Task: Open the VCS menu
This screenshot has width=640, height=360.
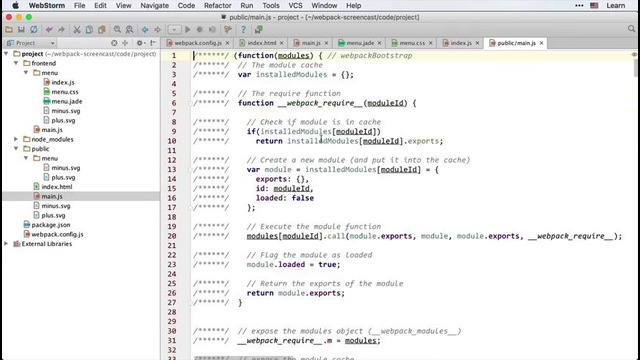Action: tap(296, 6)
